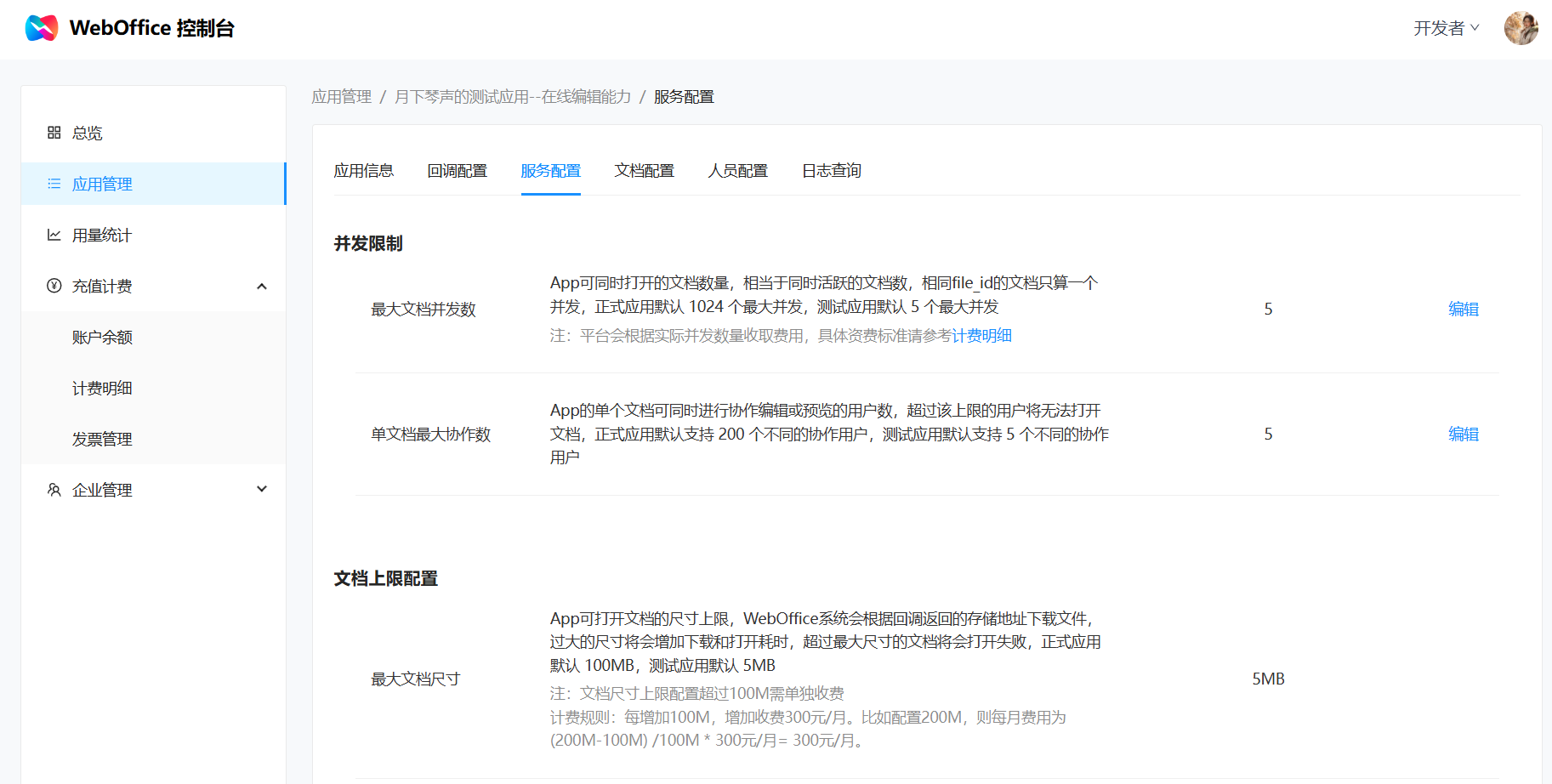
Task: Click the 最大文档并发数 label
Action: (424, 310)
